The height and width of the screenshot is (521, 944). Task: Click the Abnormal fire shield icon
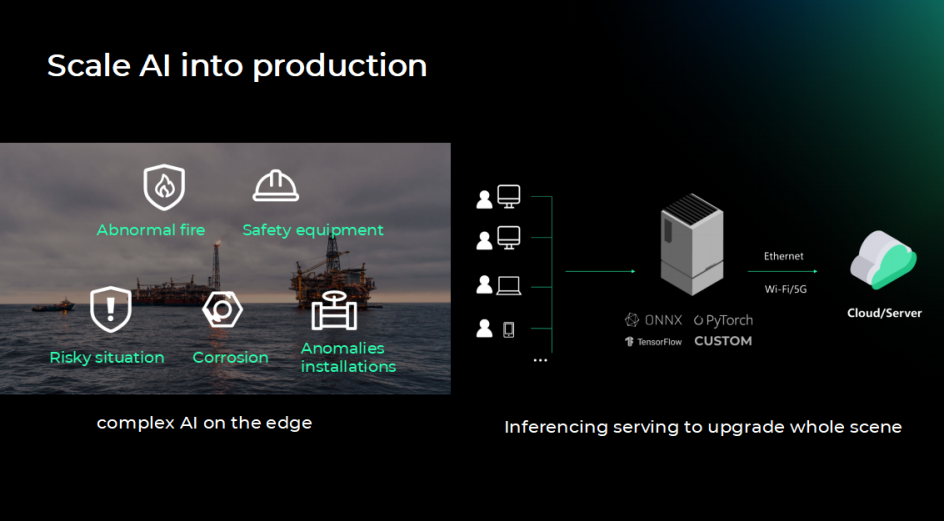pyautogui.click(x=164, y=186)
